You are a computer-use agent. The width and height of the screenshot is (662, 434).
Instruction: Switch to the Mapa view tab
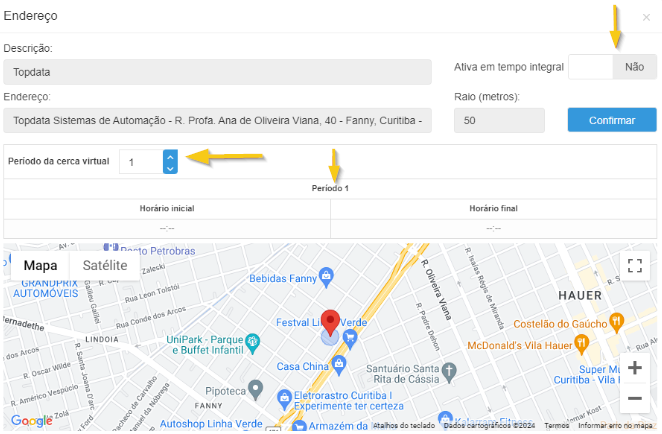[x=40, y=265]
